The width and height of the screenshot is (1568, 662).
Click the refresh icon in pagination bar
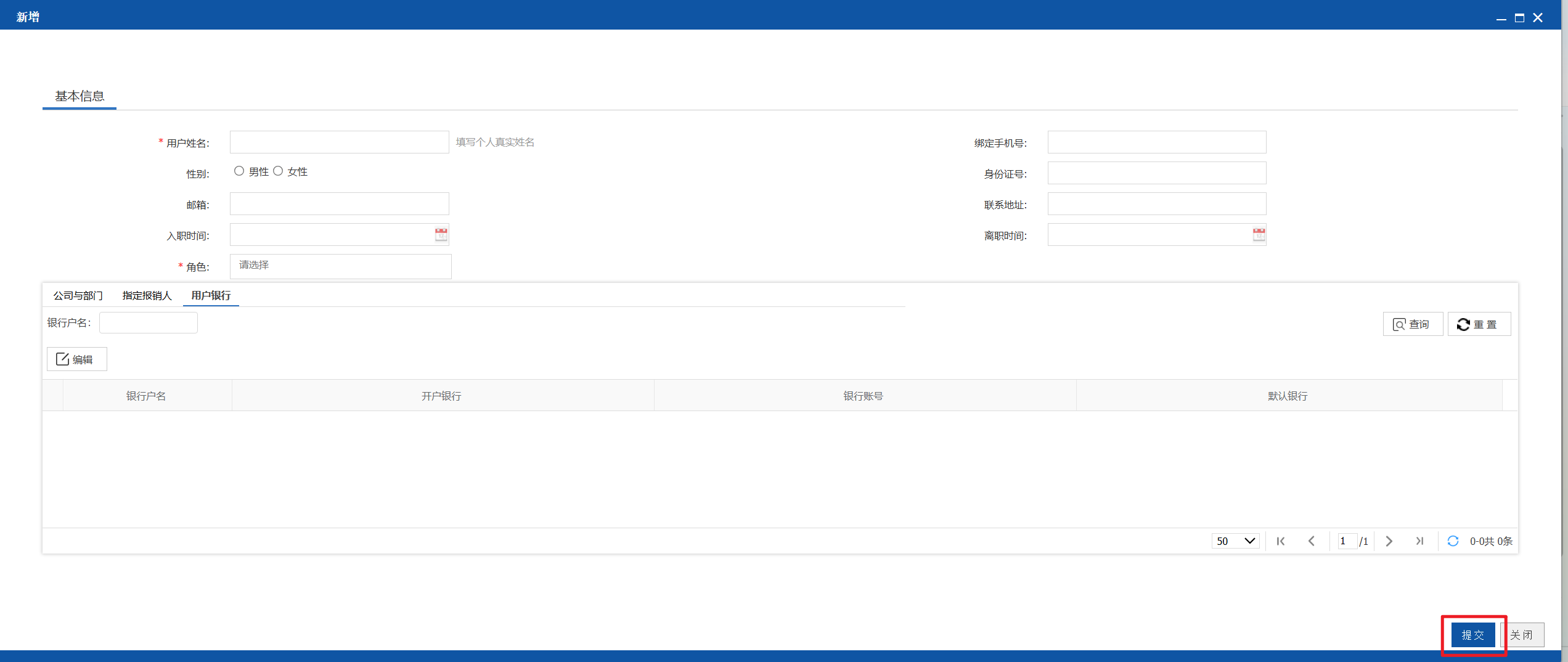[1453, 541]
